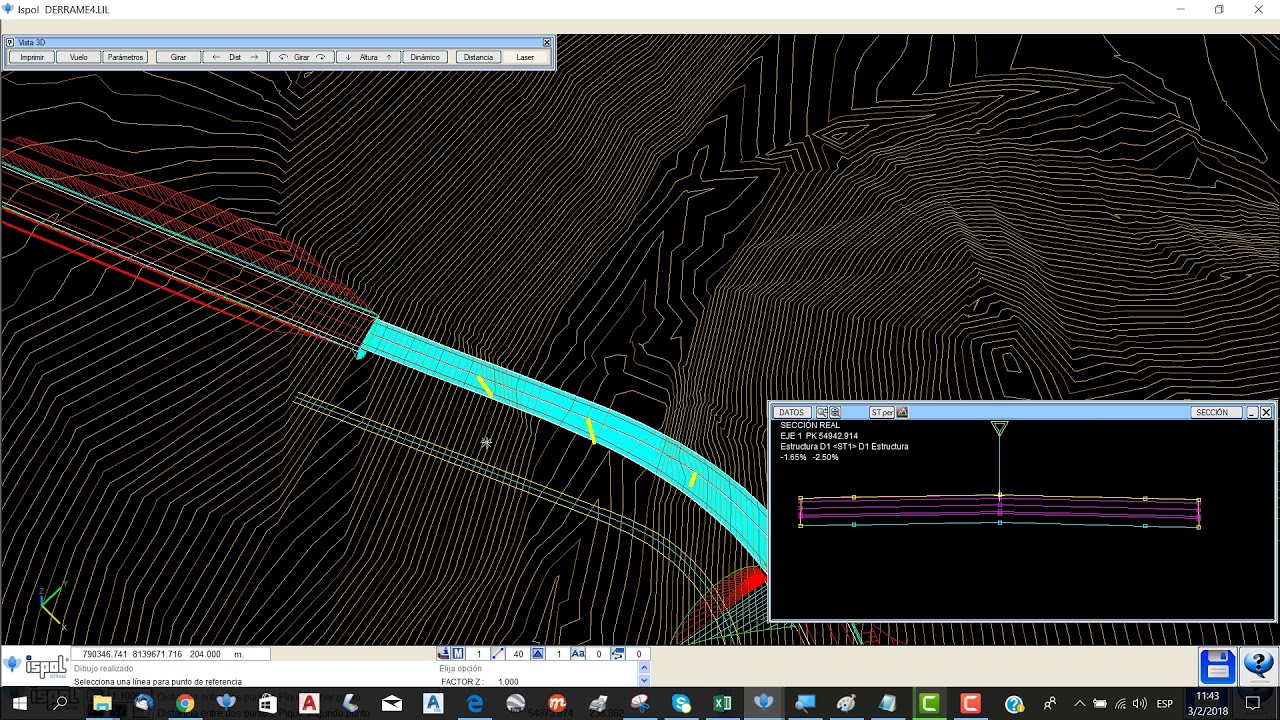This screenshot has width=1280, height=720.
Task: Expand options with the up chevron button
Action: pyautogui.click(x=643, y=668)
